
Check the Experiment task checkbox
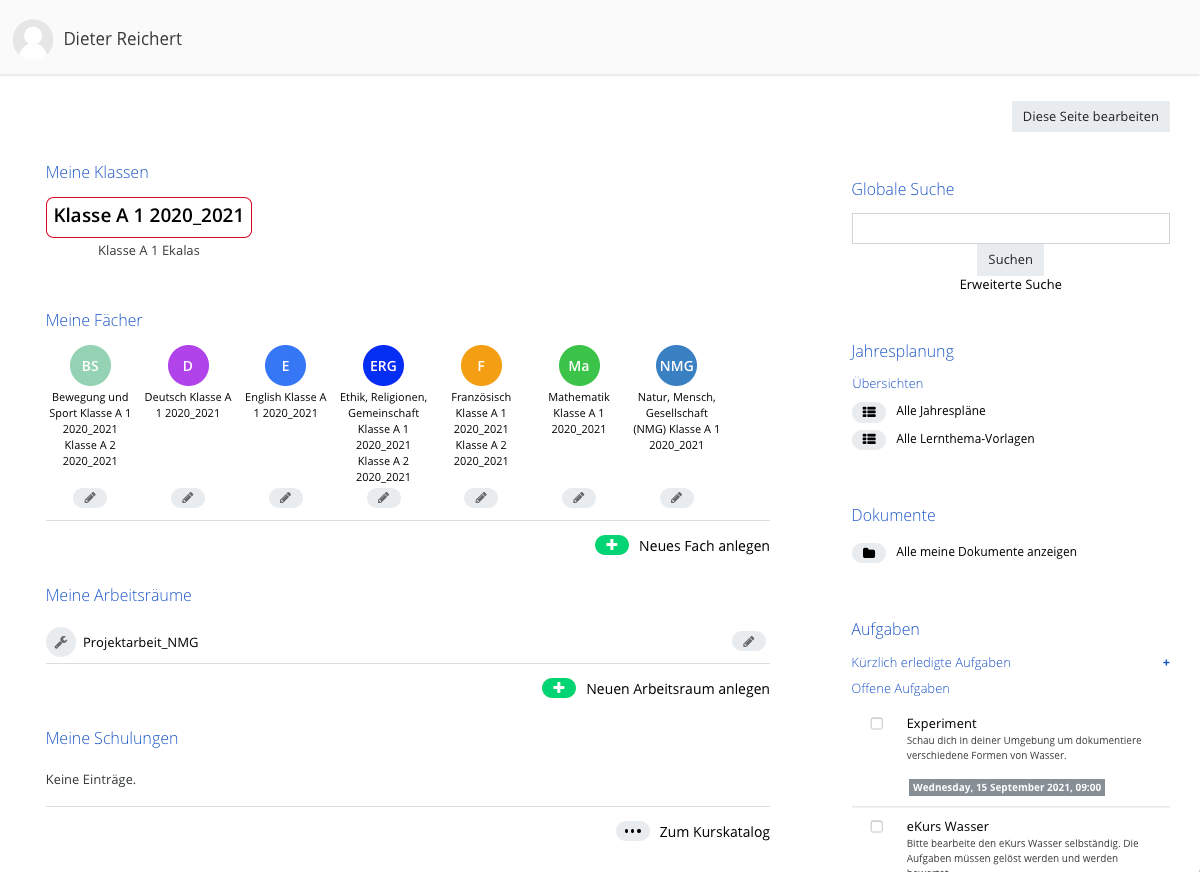[877, 723]
